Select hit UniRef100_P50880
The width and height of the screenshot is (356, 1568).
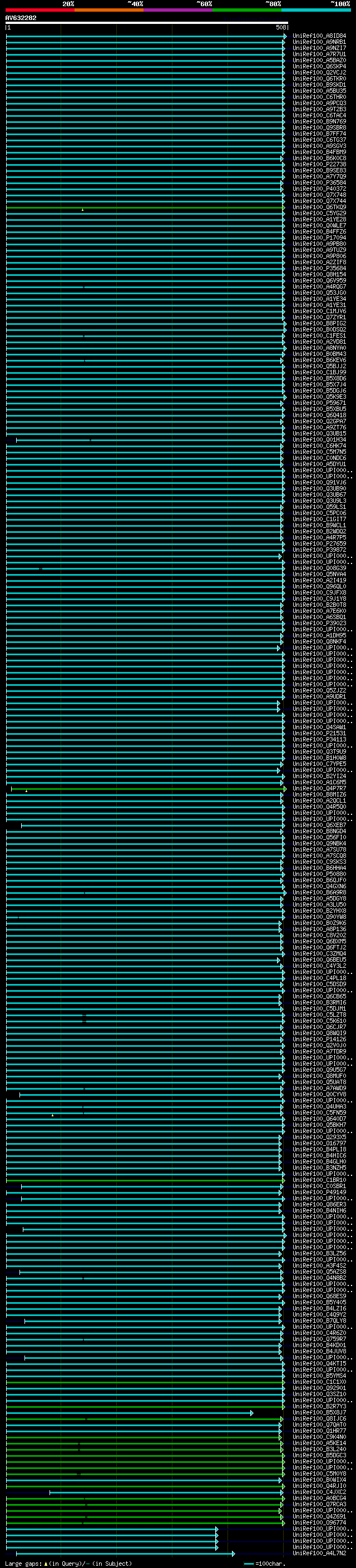click(x=319, y=874)
